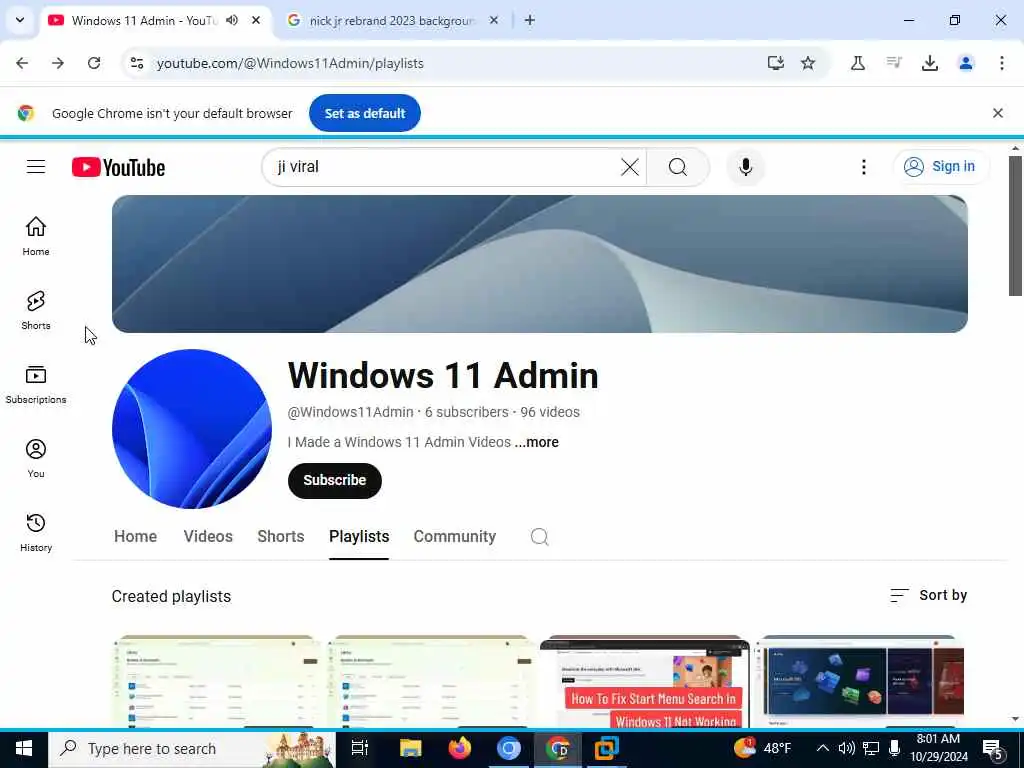Open Shorts in the left sidebar

pos(36,310)
